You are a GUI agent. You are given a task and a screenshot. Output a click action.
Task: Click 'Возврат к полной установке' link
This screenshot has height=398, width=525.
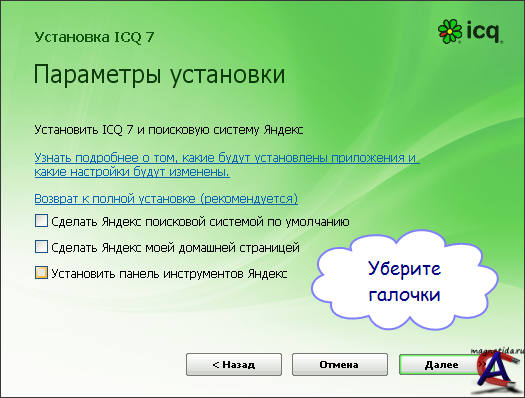[x=166, y=199]
